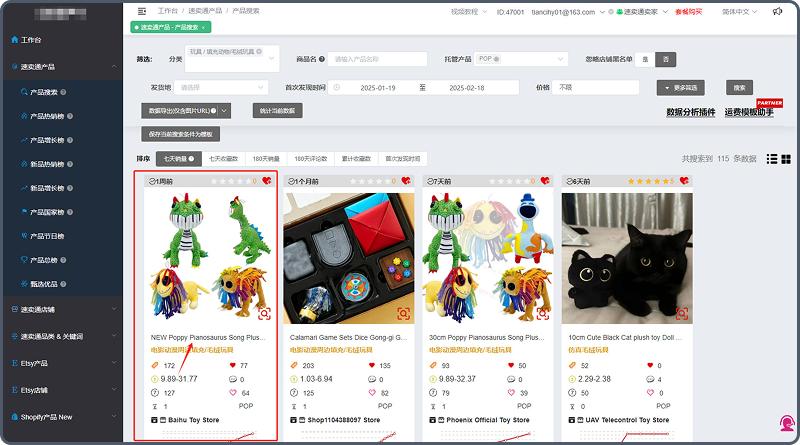Expand the 分类 category dropdown
This screenshot has width=800, height=445.
271,59
